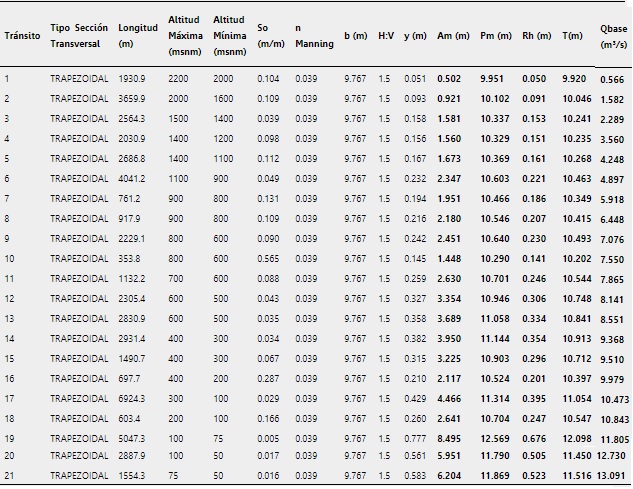This screenshot has height=489, width=633.
Task: Select the So value 0.565
Action: point(269,258)
